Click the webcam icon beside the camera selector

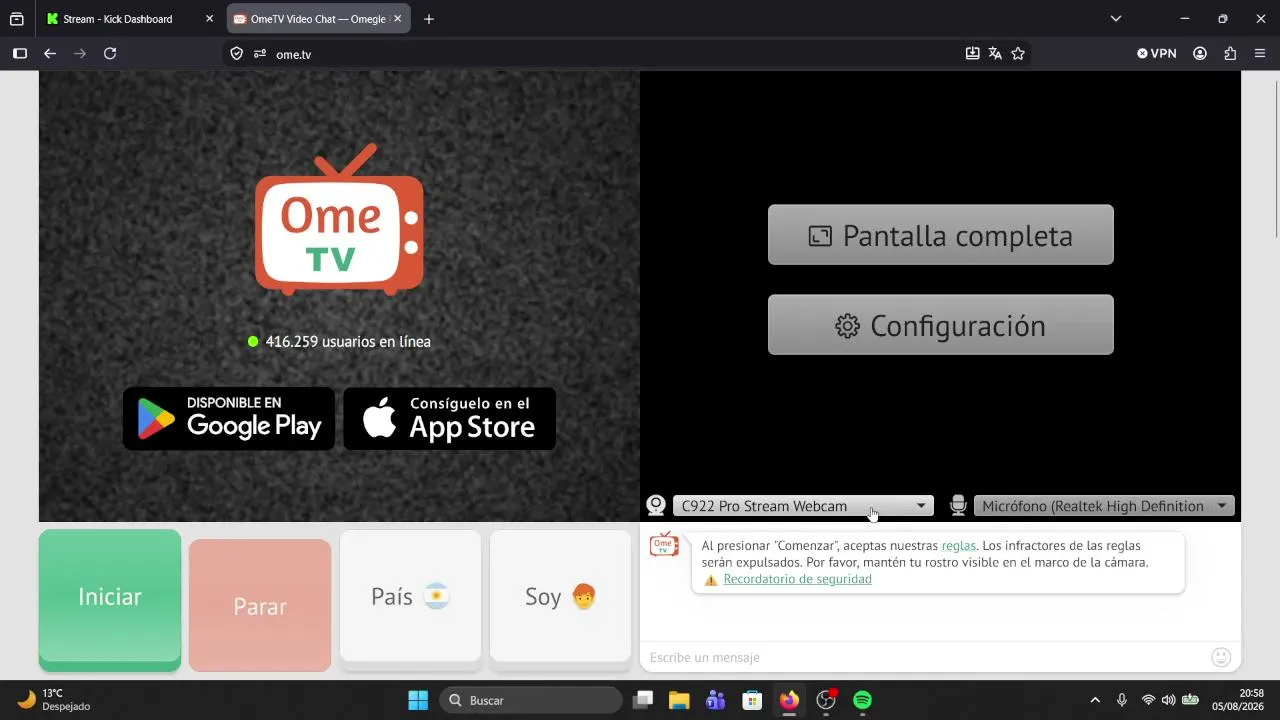pos(656,506)
